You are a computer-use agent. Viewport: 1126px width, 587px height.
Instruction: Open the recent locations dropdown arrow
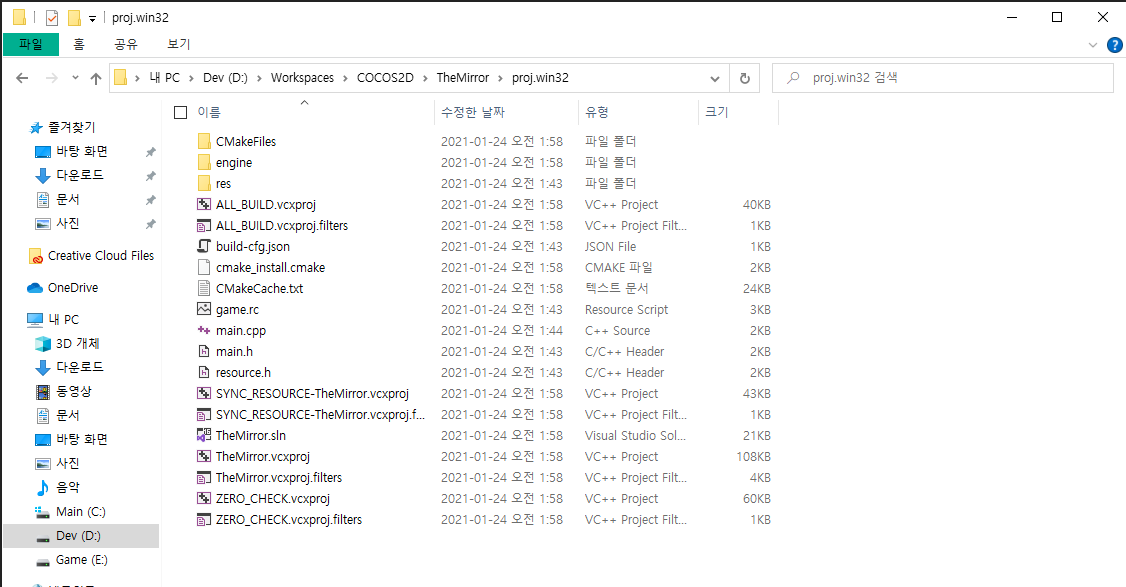tap(75, 78)
